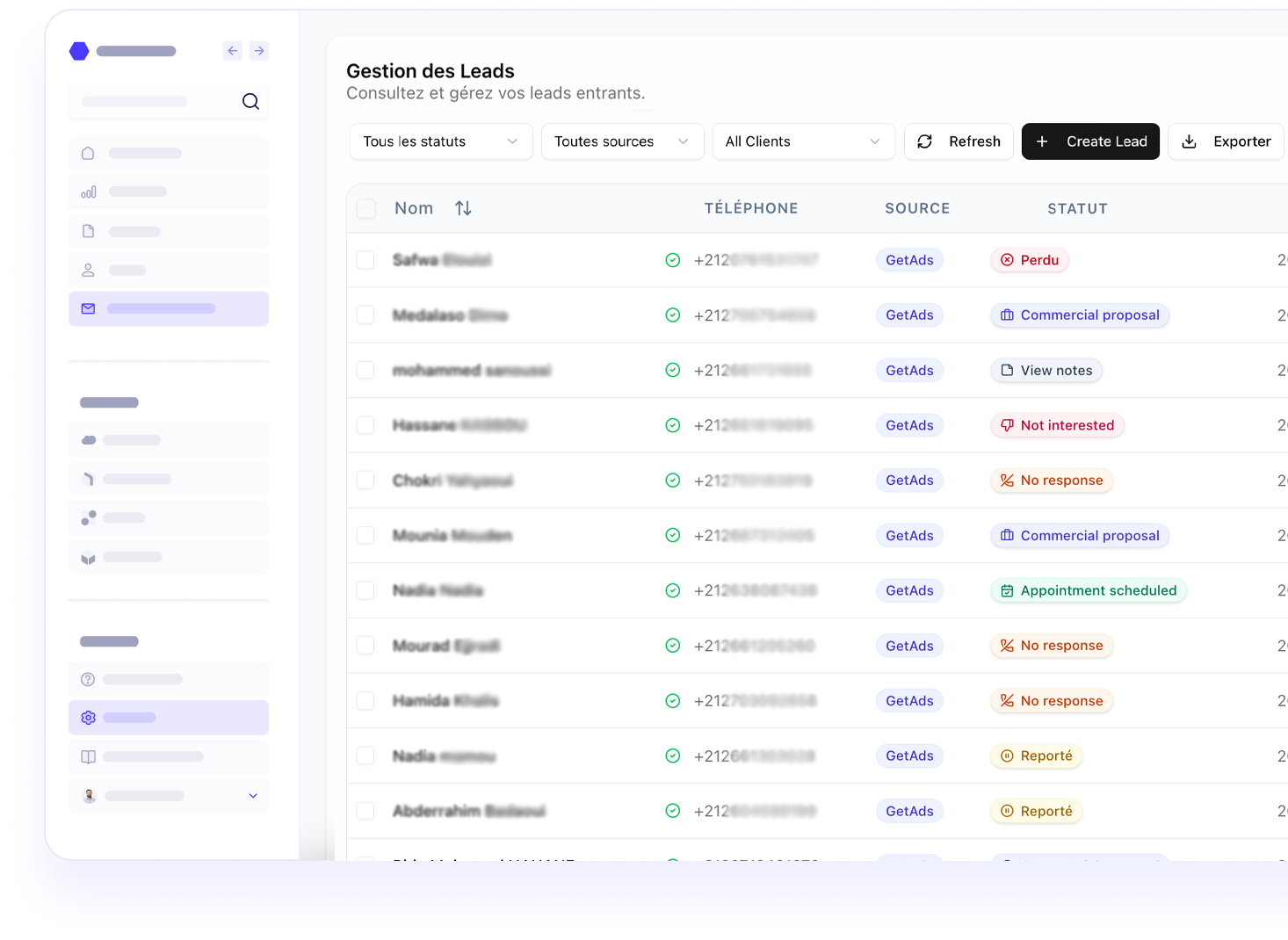Expand the user profile chevron in sidebar

(x=253, y=796)
